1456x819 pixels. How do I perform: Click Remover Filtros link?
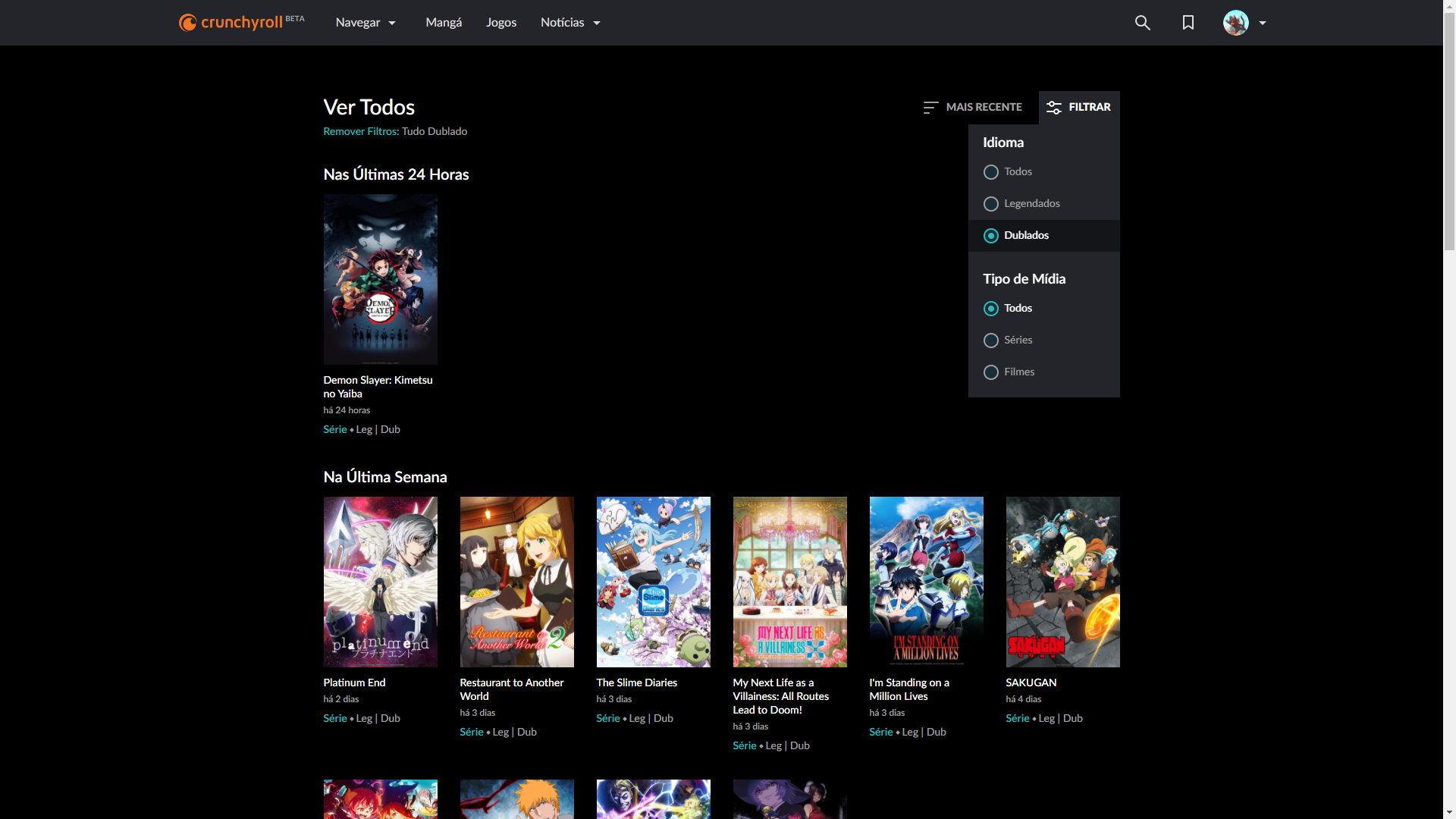[x=361, y=131]
